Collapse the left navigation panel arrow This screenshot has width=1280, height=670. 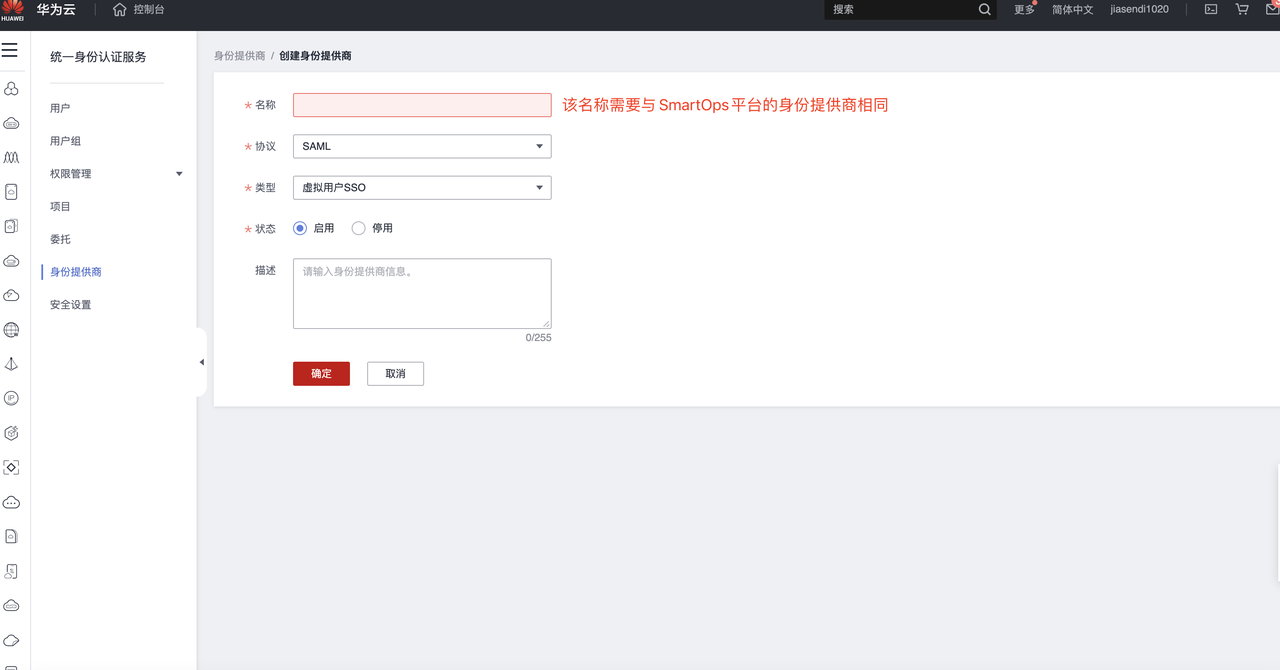pyautogui.click(x=201, y=362)
